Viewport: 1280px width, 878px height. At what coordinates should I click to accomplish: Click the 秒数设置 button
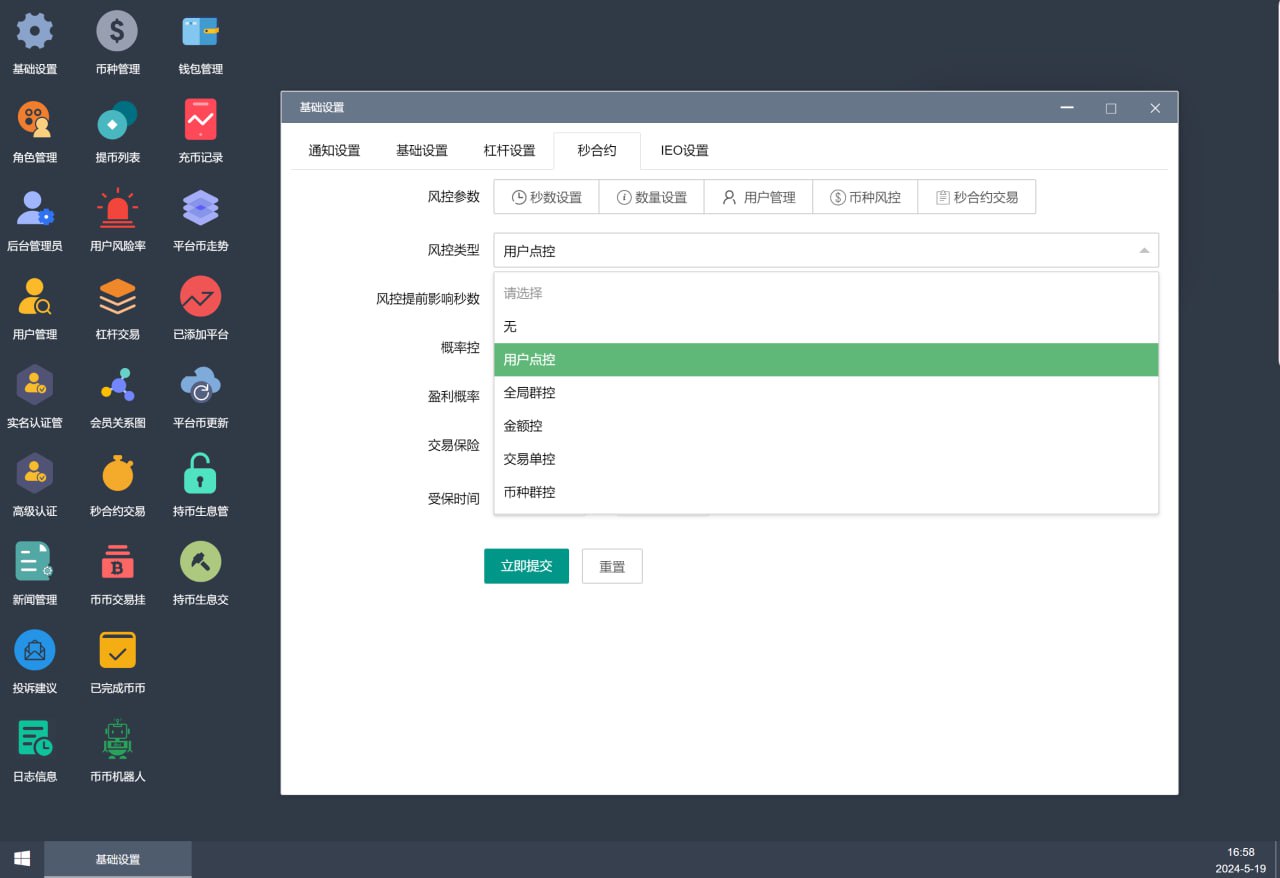pyautogui.click(x=546, y=197)
